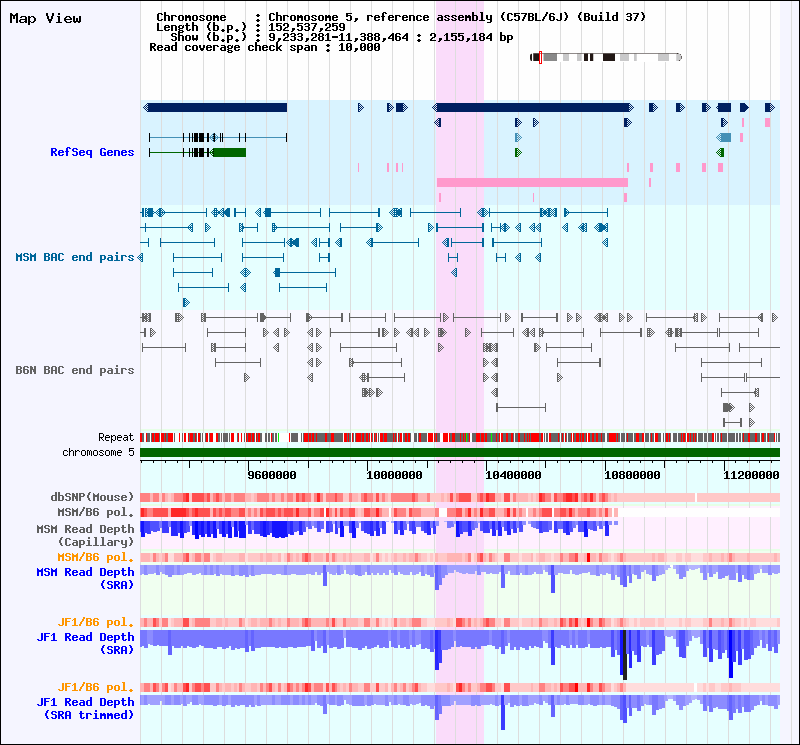Click the red position marker on the chromosome ideogram
This screenshot has height=745, width=800.
(x=540, y=57)
